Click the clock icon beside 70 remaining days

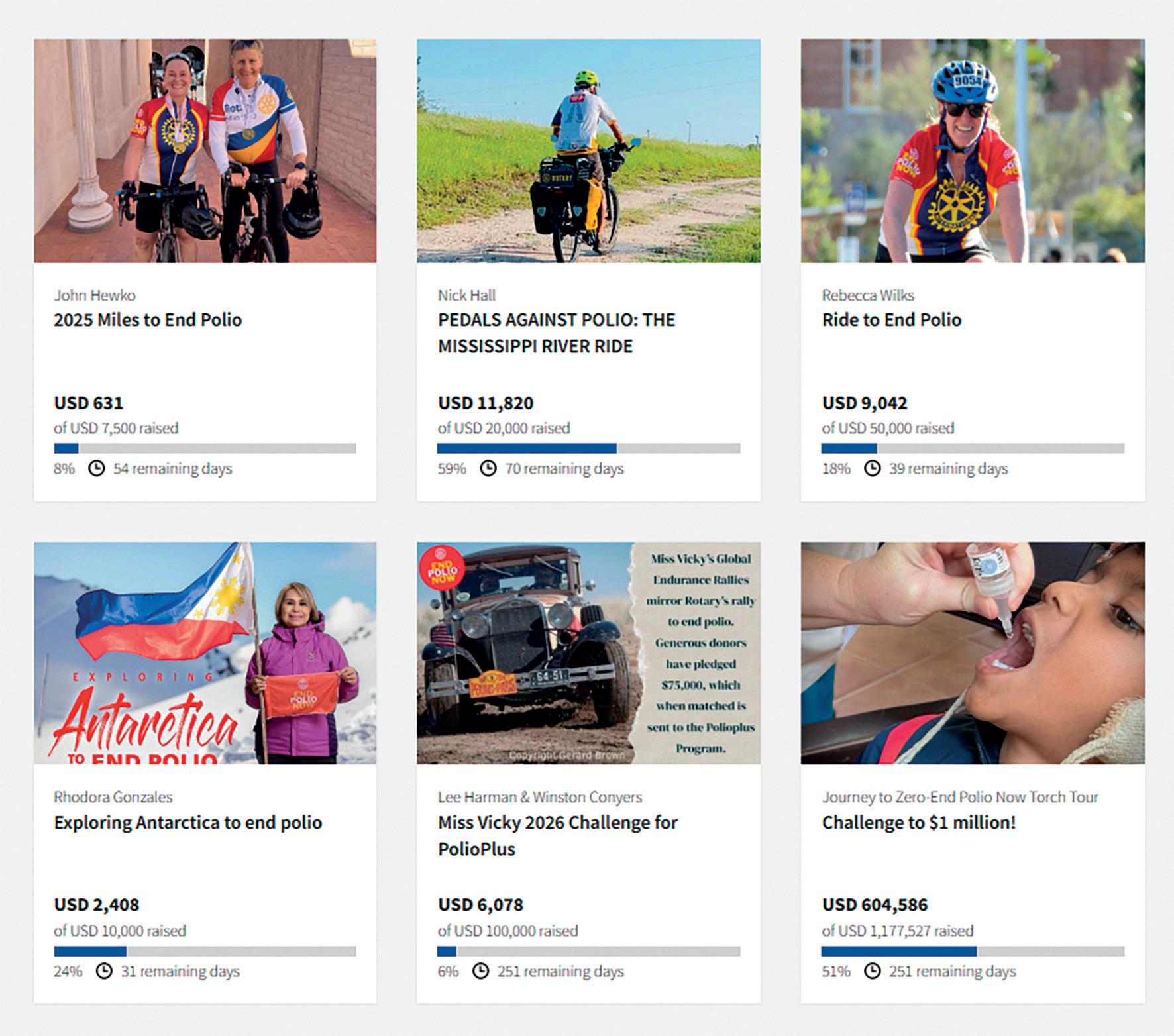tap(488, 469)
